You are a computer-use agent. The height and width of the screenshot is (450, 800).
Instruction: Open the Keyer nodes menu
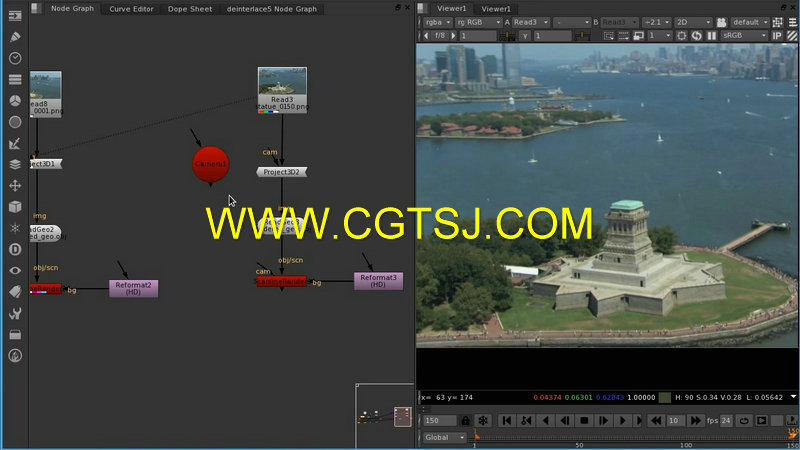tap(15, 143)
